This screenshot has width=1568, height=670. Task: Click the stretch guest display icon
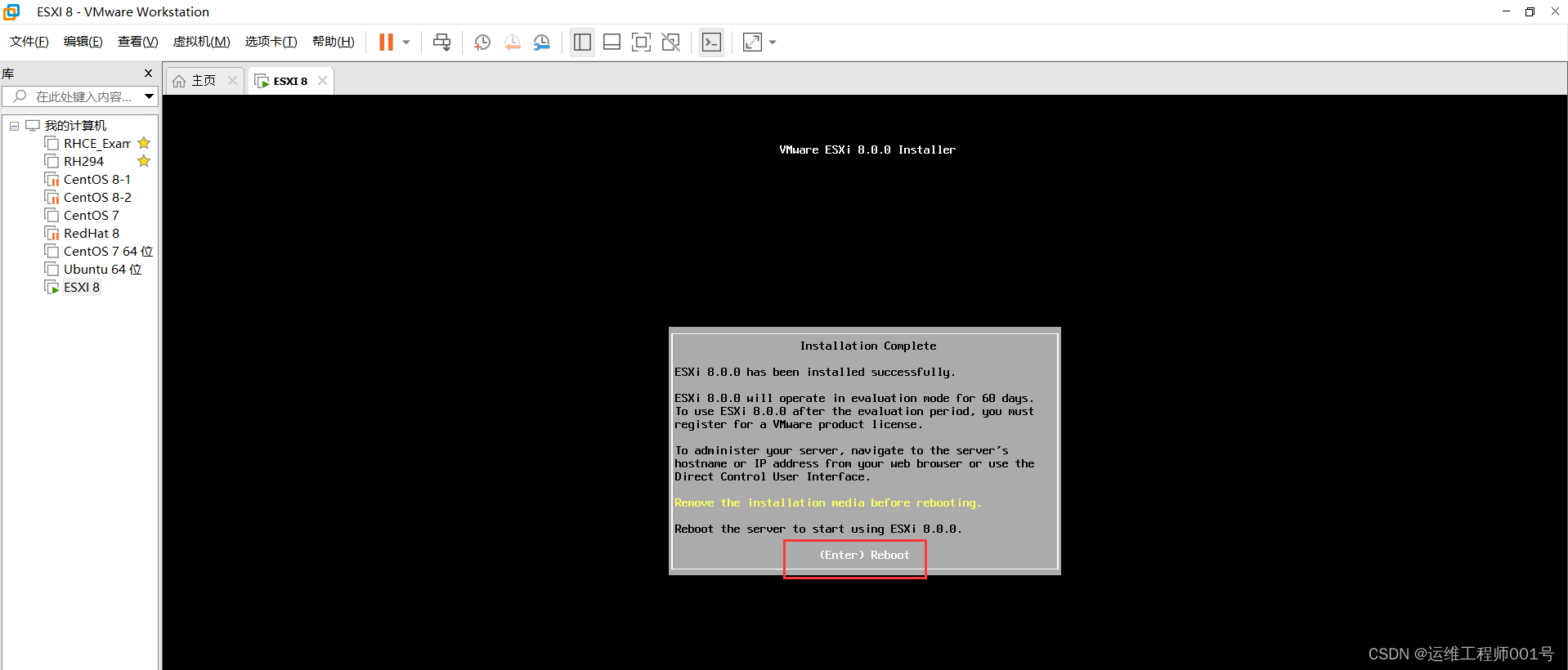752,42
